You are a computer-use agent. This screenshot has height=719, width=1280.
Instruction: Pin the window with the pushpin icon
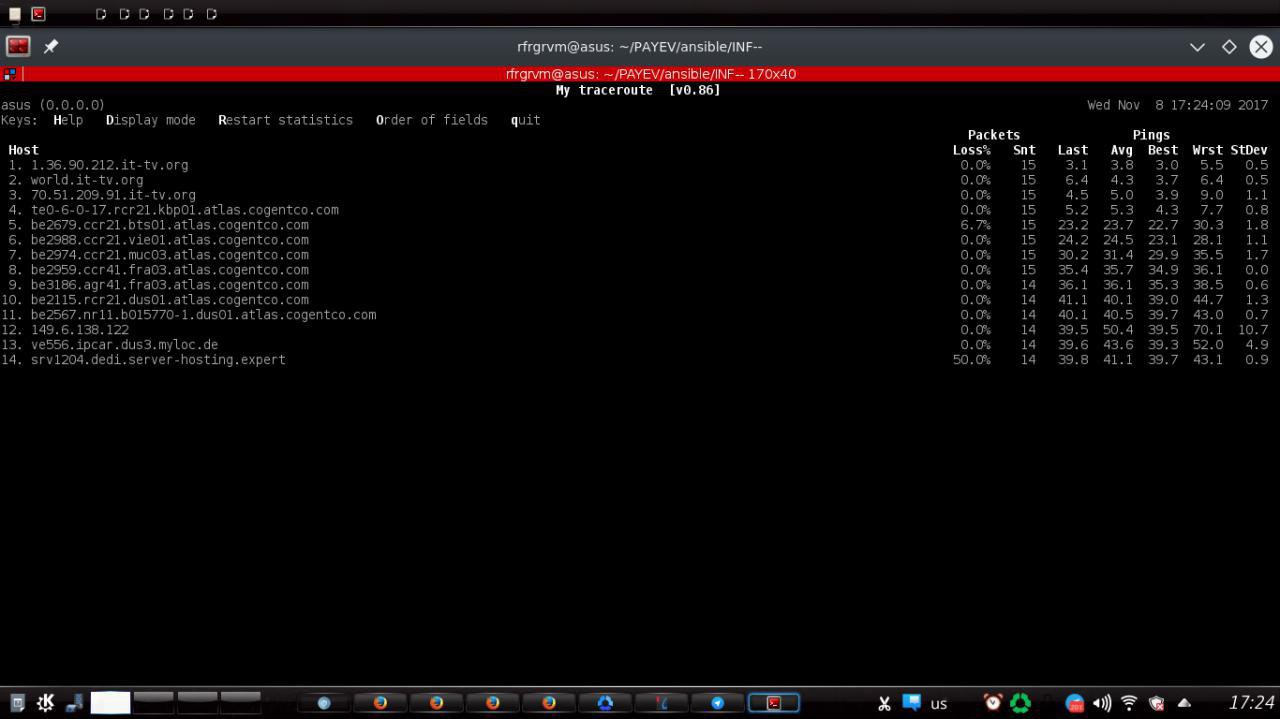(x=50, y=46)
